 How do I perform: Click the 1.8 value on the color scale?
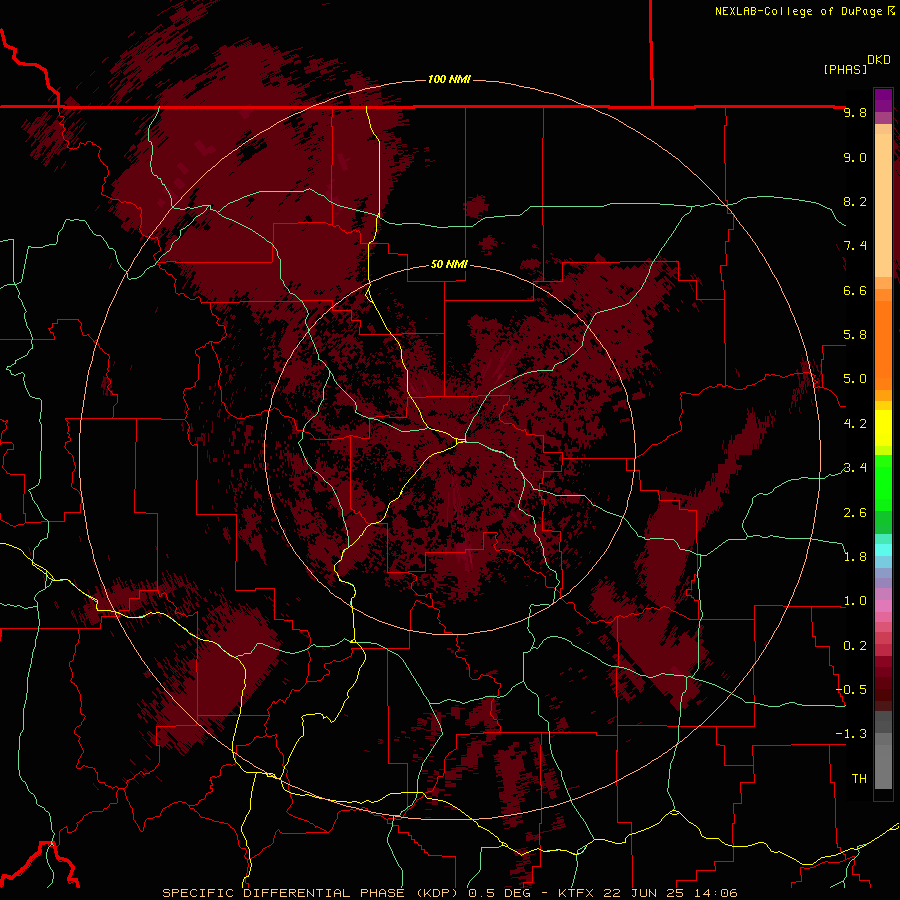(855, 557)
